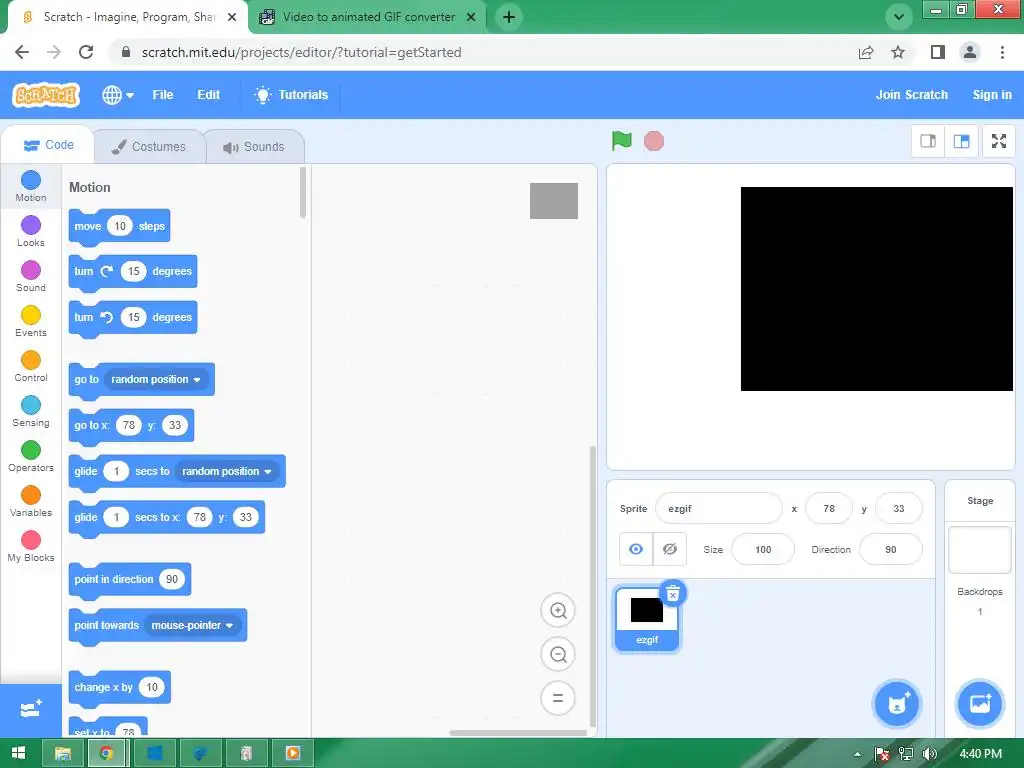Open the language globe menu
1024x768 pixels.
tap(118, 95)
